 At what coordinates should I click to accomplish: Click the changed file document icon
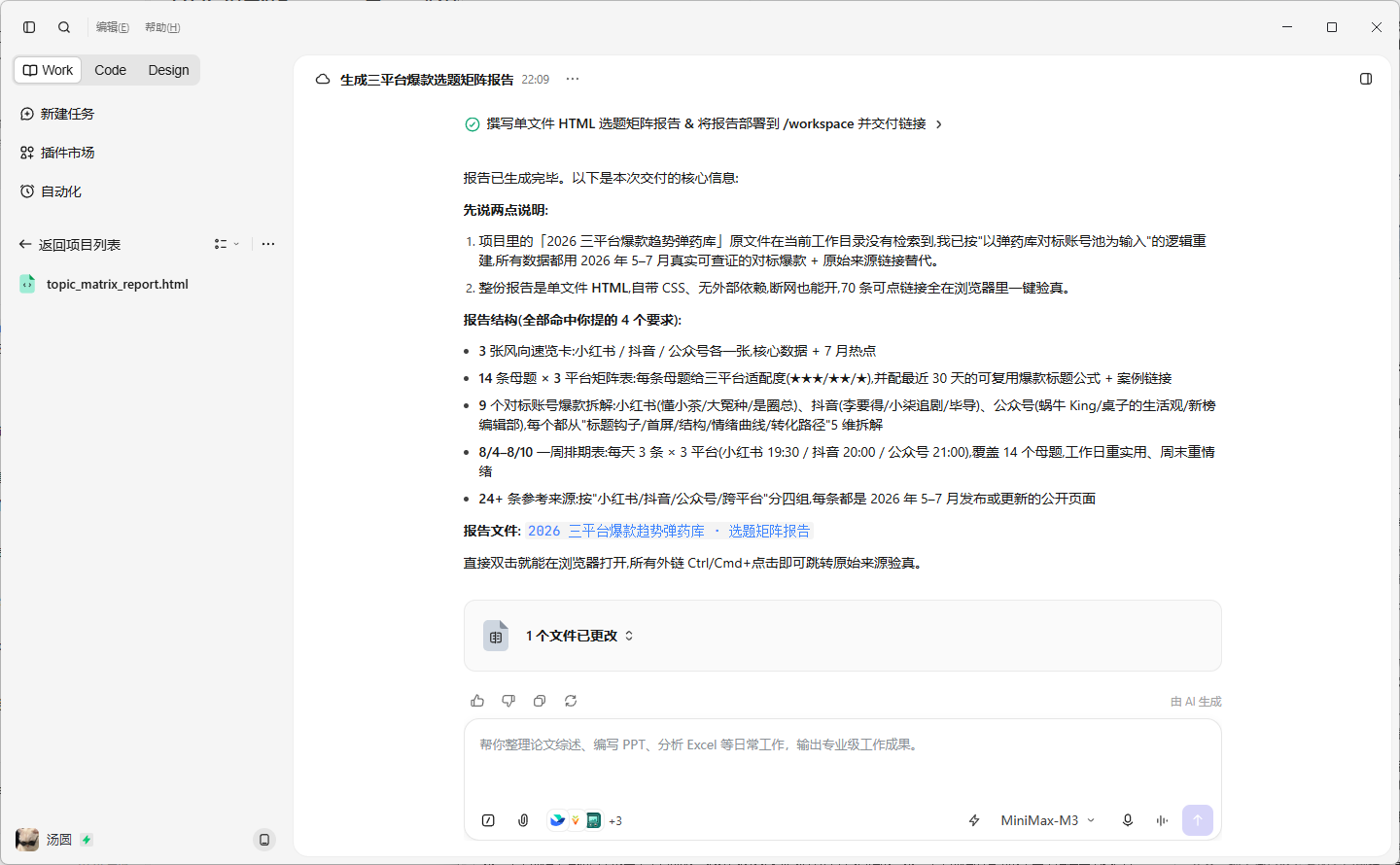(x=496, y=636)
